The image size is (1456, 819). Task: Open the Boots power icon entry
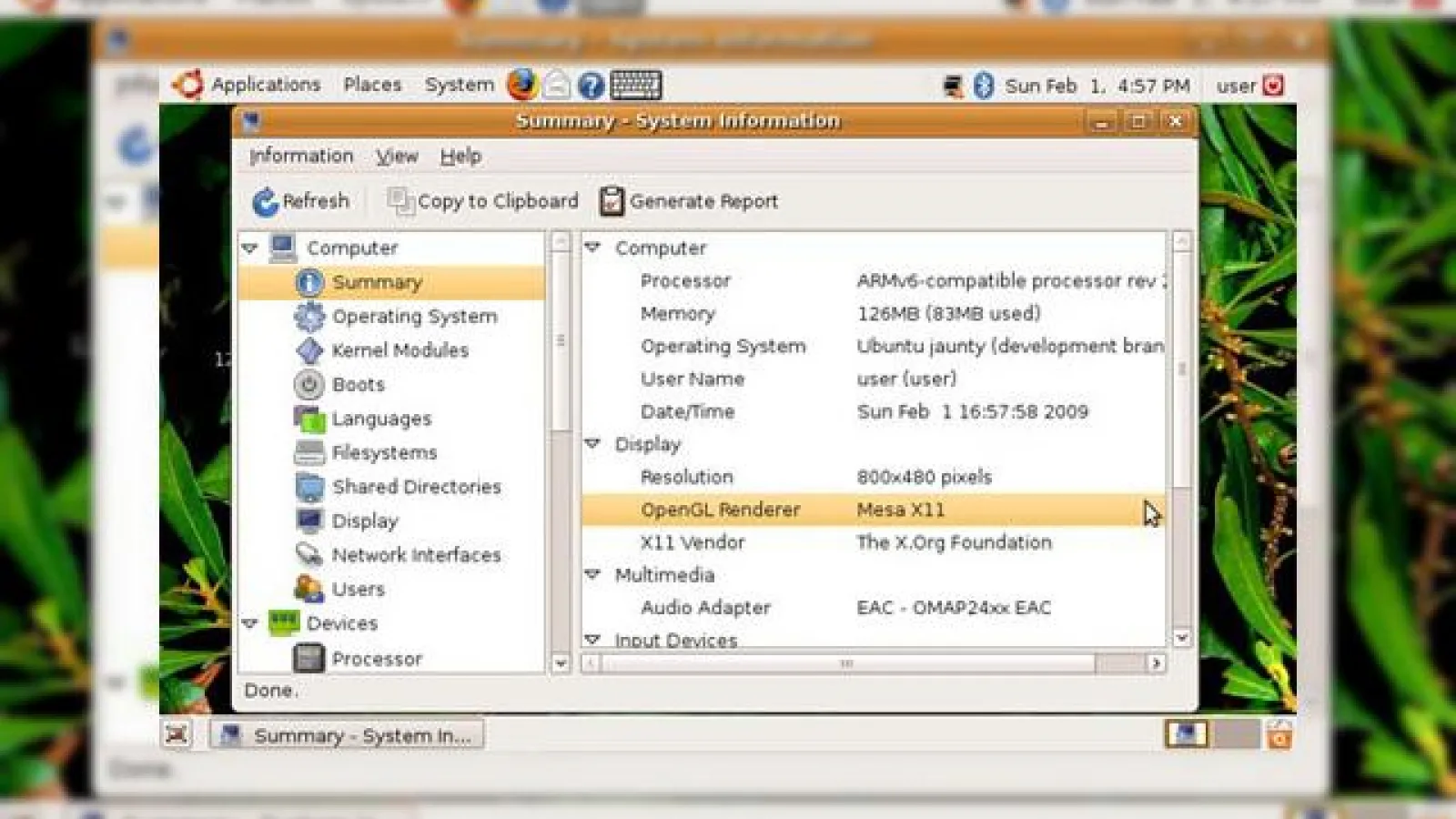[x=309, y=385]
